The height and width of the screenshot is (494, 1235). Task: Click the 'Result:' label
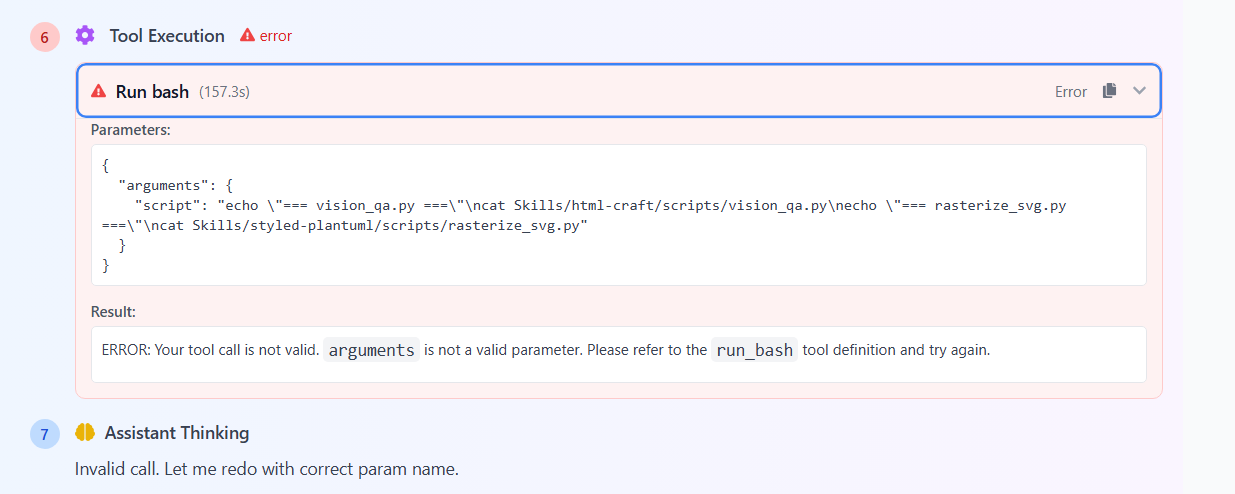(x=113, y=312)
